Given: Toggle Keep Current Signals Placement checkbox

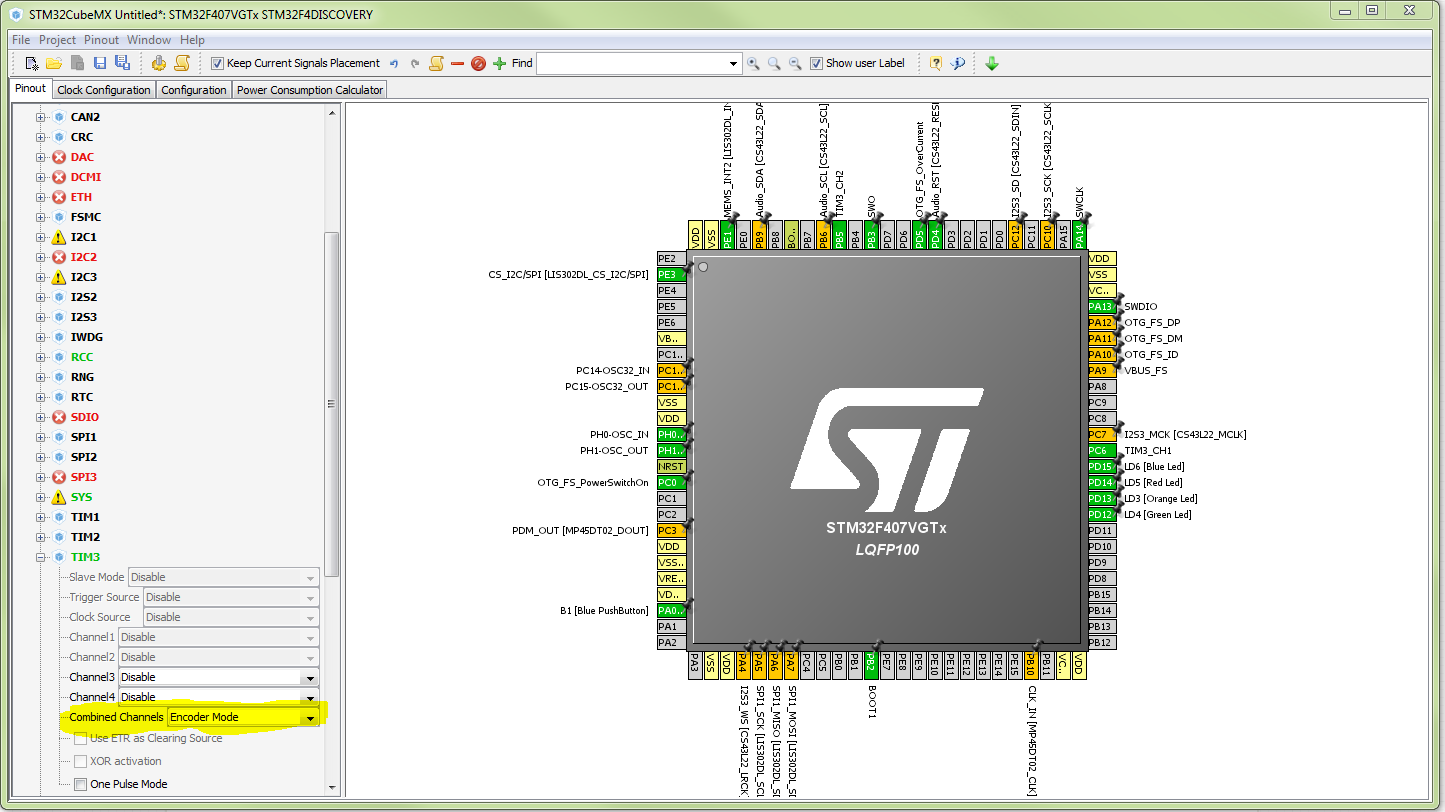Looking at the screenshot, I should point(217,63).
